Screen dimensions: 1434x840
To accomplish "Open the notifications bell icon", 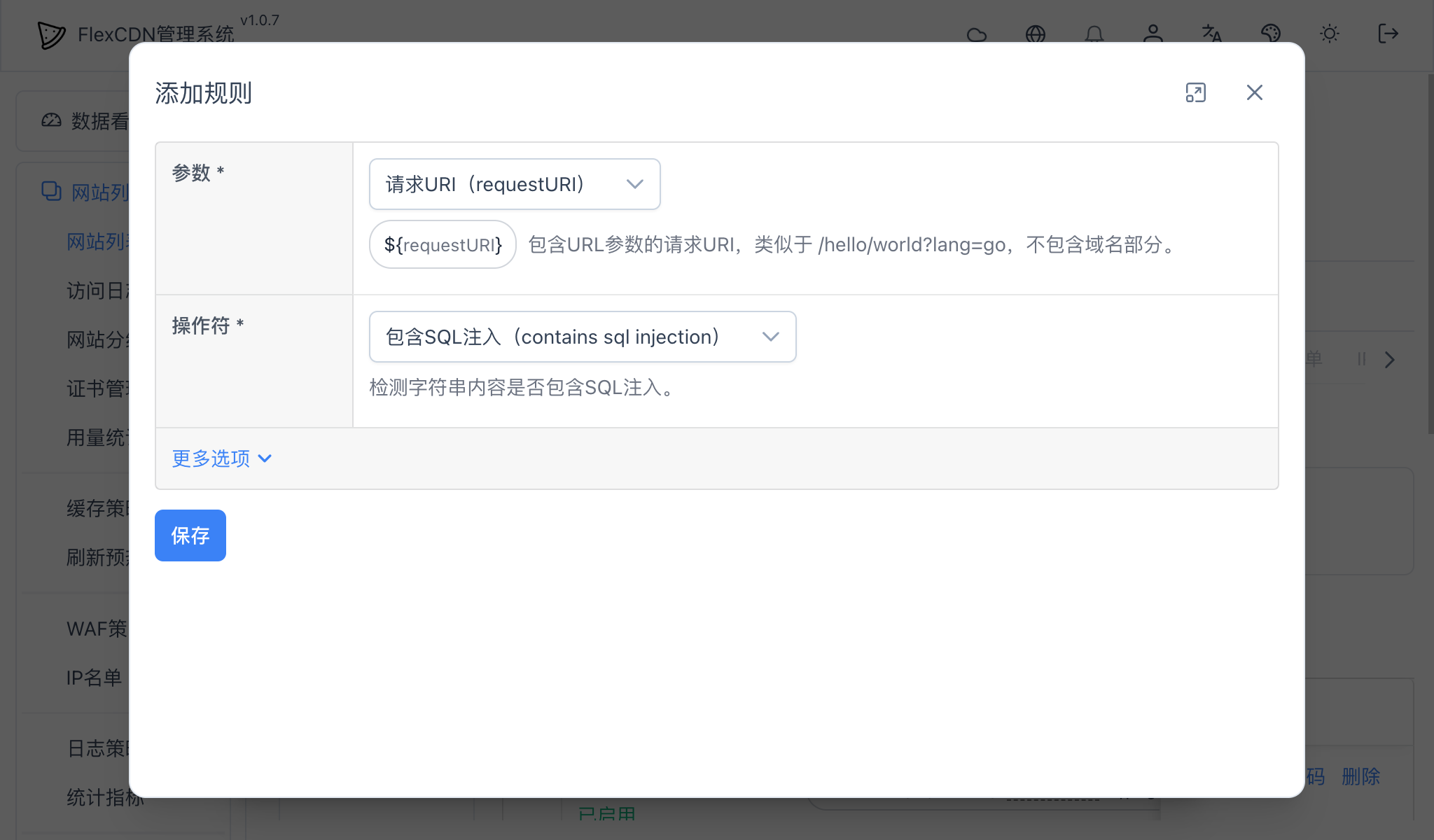I will point(1094,34).
